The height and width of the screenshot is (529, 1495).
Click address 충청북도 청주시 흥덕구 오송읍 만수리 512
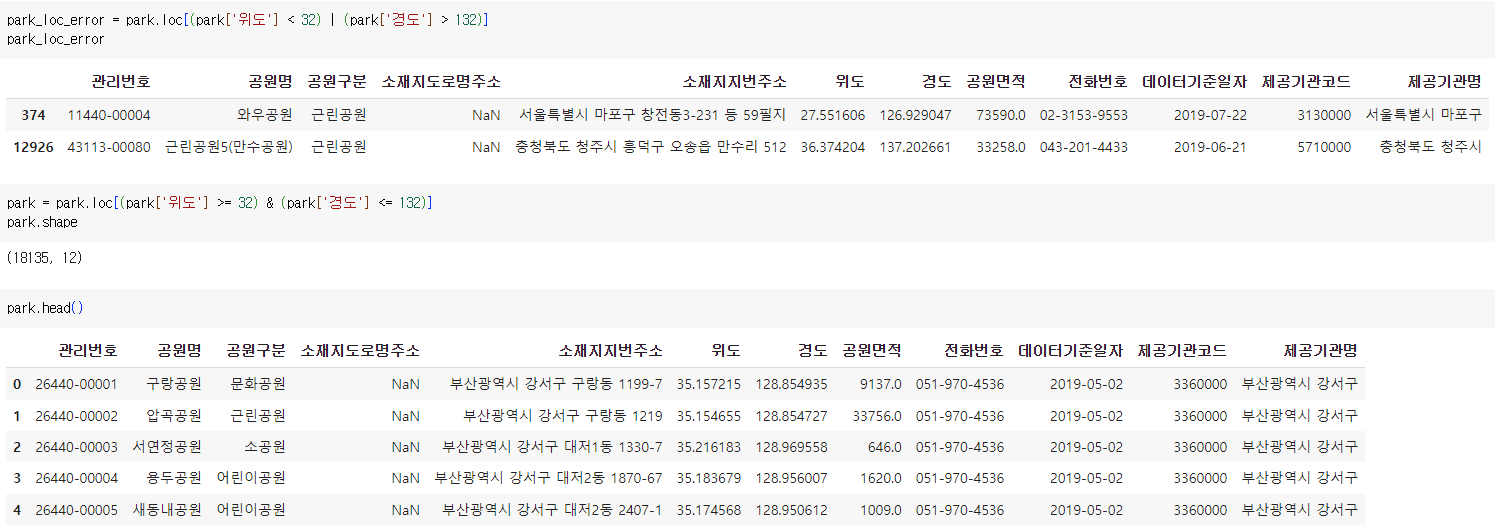point(650,147)
